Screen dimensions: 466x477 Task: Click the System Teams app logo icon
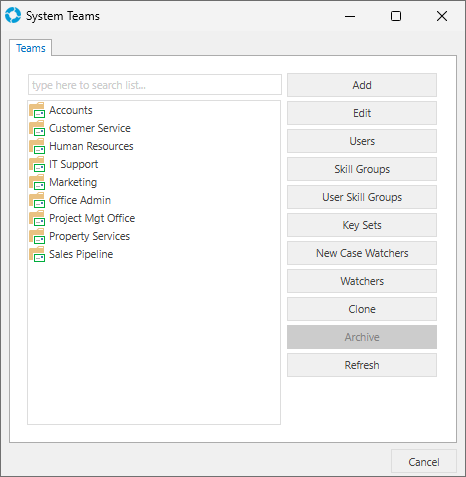coord(13,16)
